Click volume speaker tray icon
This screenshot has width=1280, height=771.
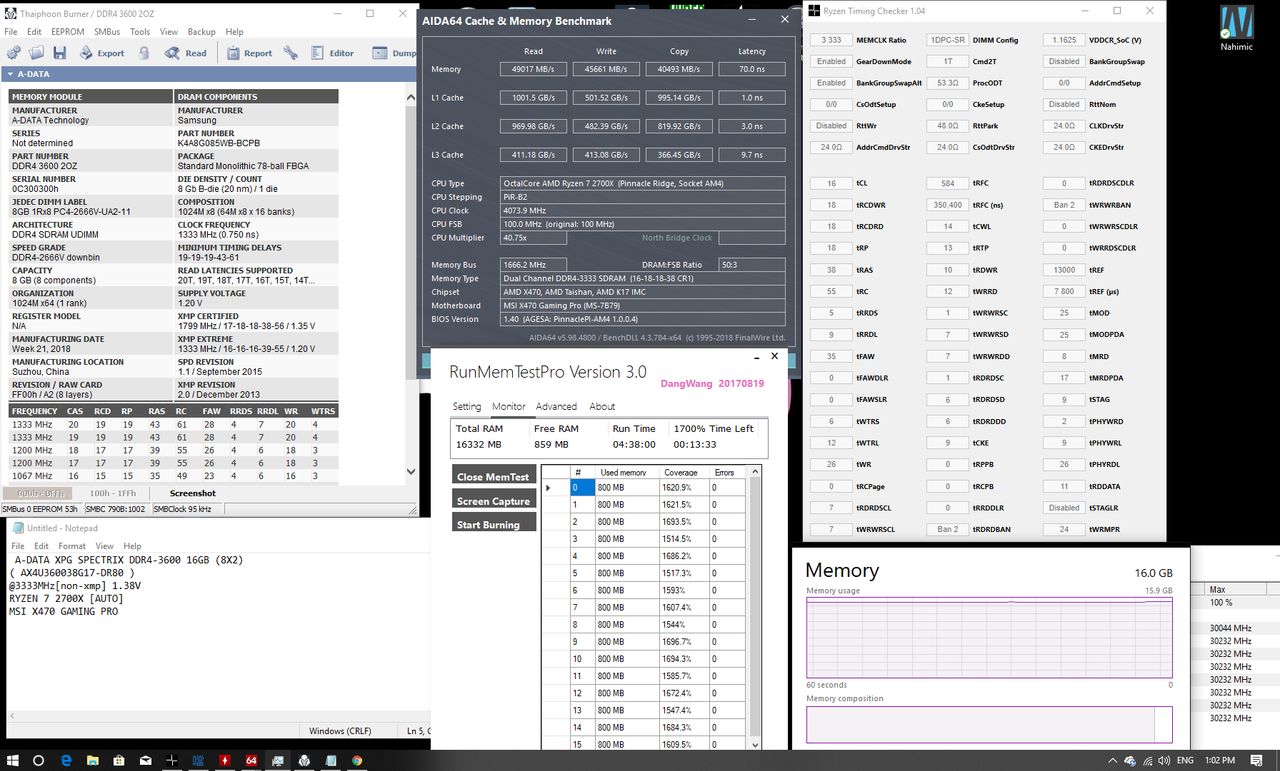coord(1164,761)
